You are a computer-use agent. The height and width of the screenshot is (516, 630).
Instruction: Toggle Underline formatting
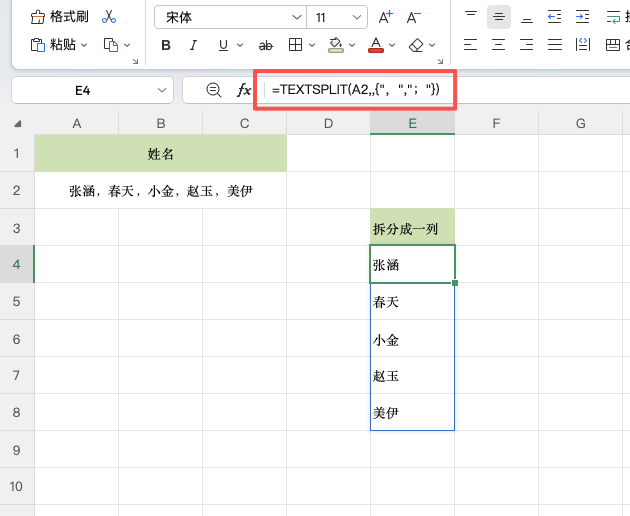coord(223,45)
